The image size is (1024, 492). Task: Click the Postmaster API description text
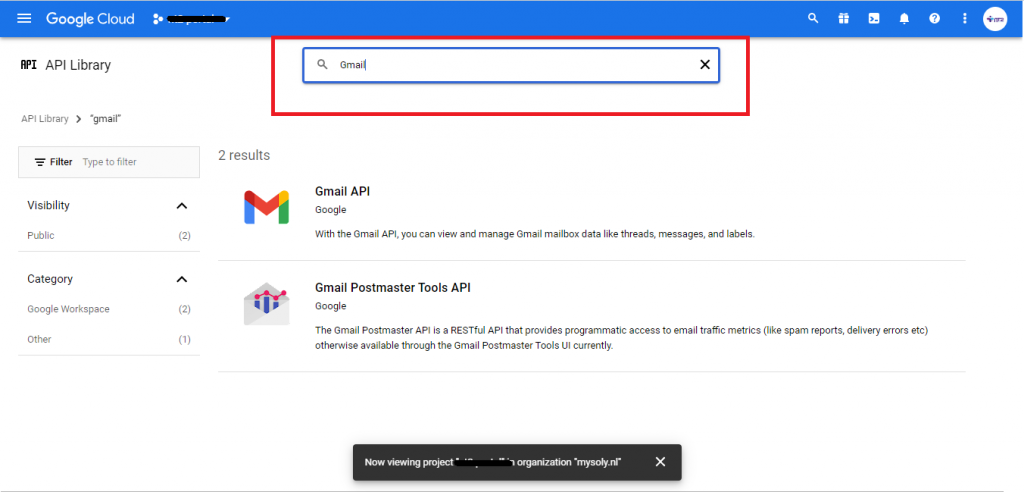point(621,338)
